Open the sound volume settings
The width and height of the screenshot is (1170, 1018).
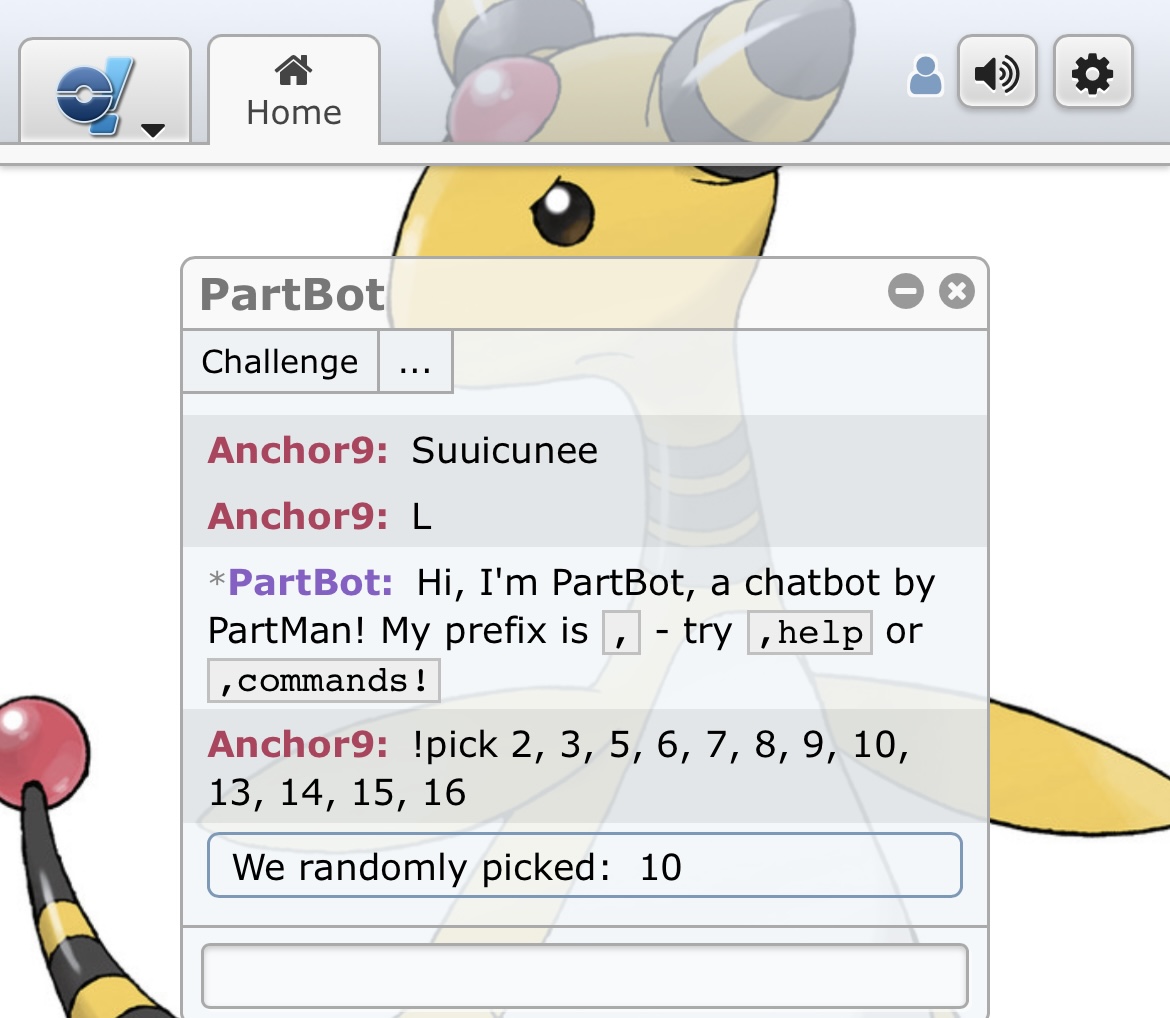click(997, 74)
